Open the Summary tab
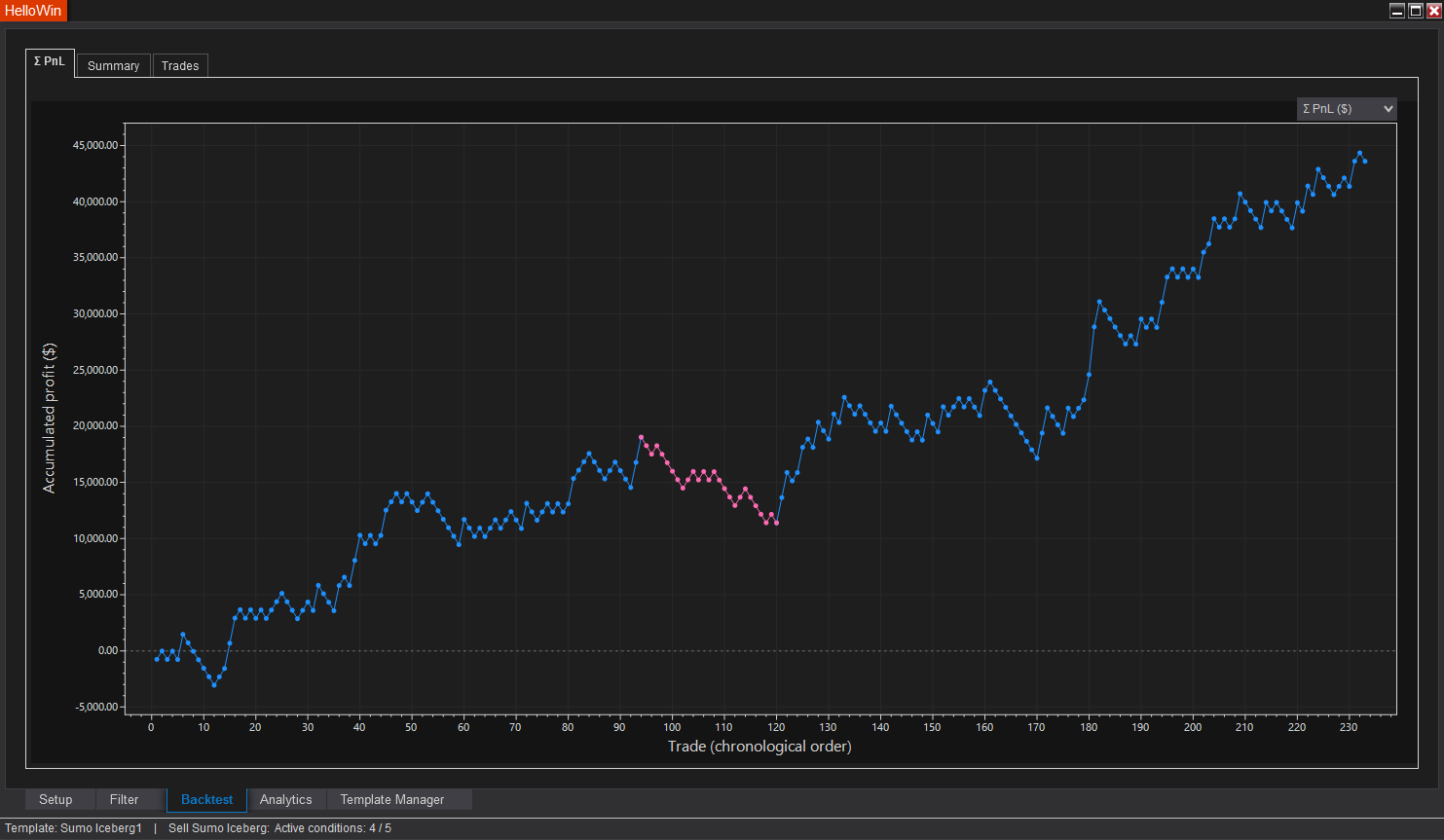This screenshot has width=1444, height=840. point(113,65)
